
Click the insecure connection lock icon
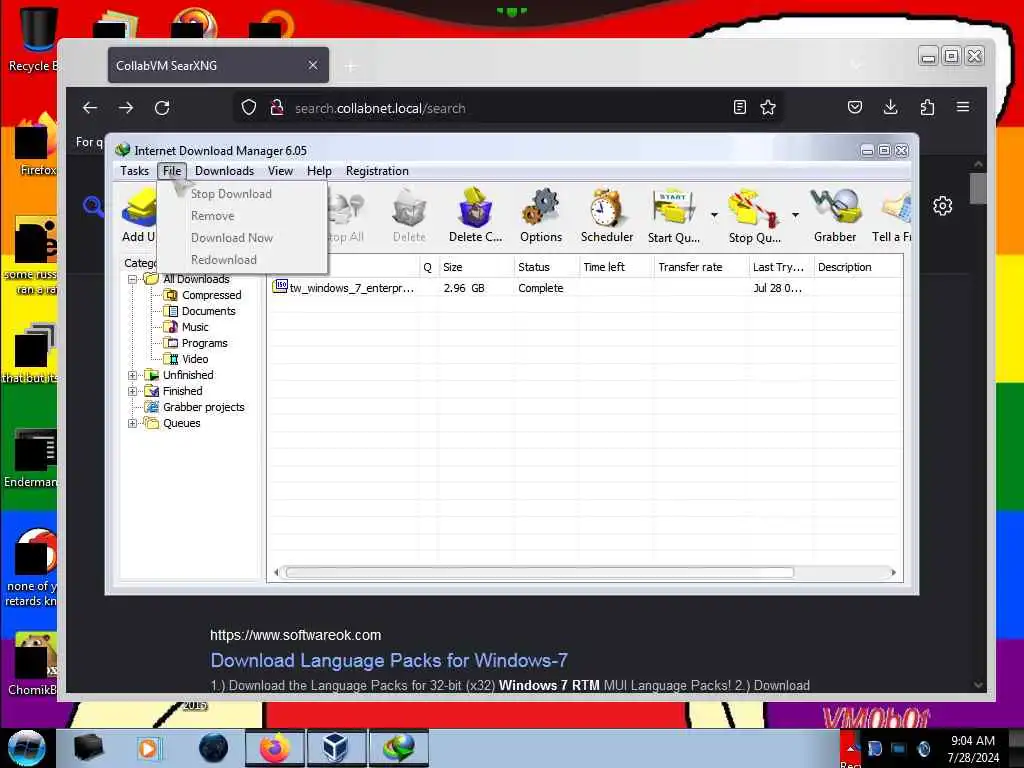click(277, 107)
